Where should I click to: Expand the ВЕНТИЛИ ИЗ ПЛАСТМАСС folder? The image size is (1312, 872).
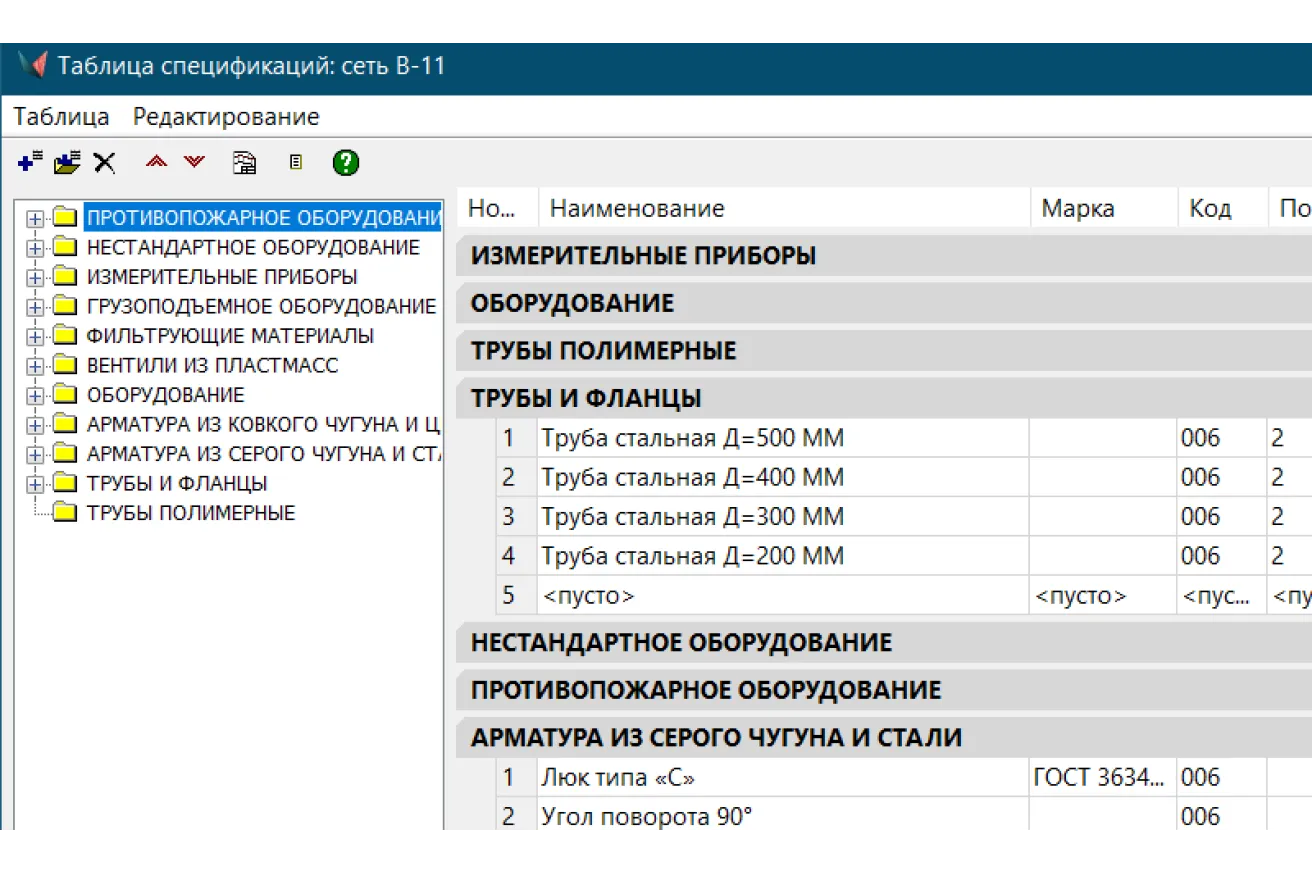pyautogui.click(x=33, y=365)
